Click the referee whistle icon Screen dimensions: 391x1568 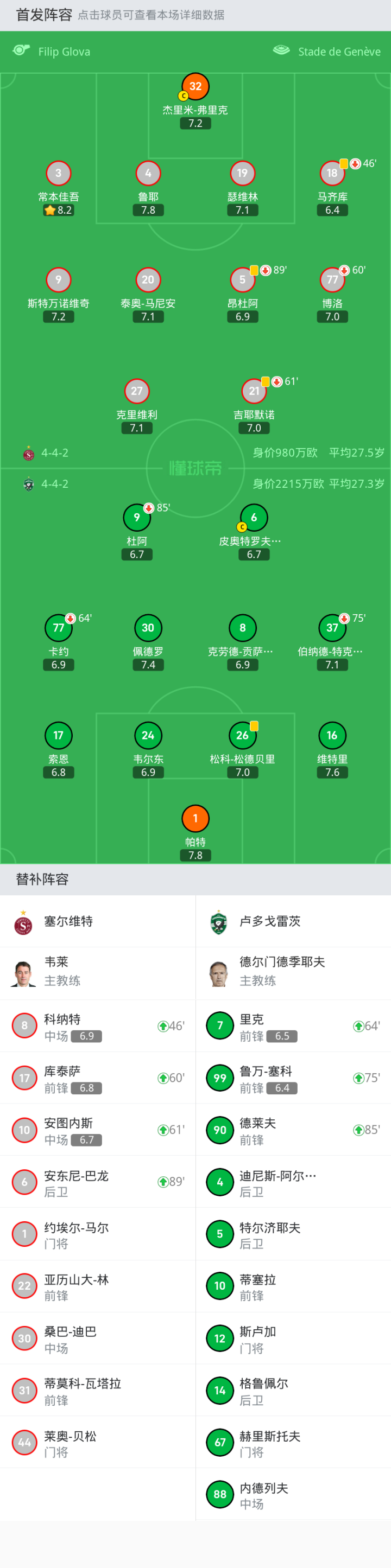(21, 50)
